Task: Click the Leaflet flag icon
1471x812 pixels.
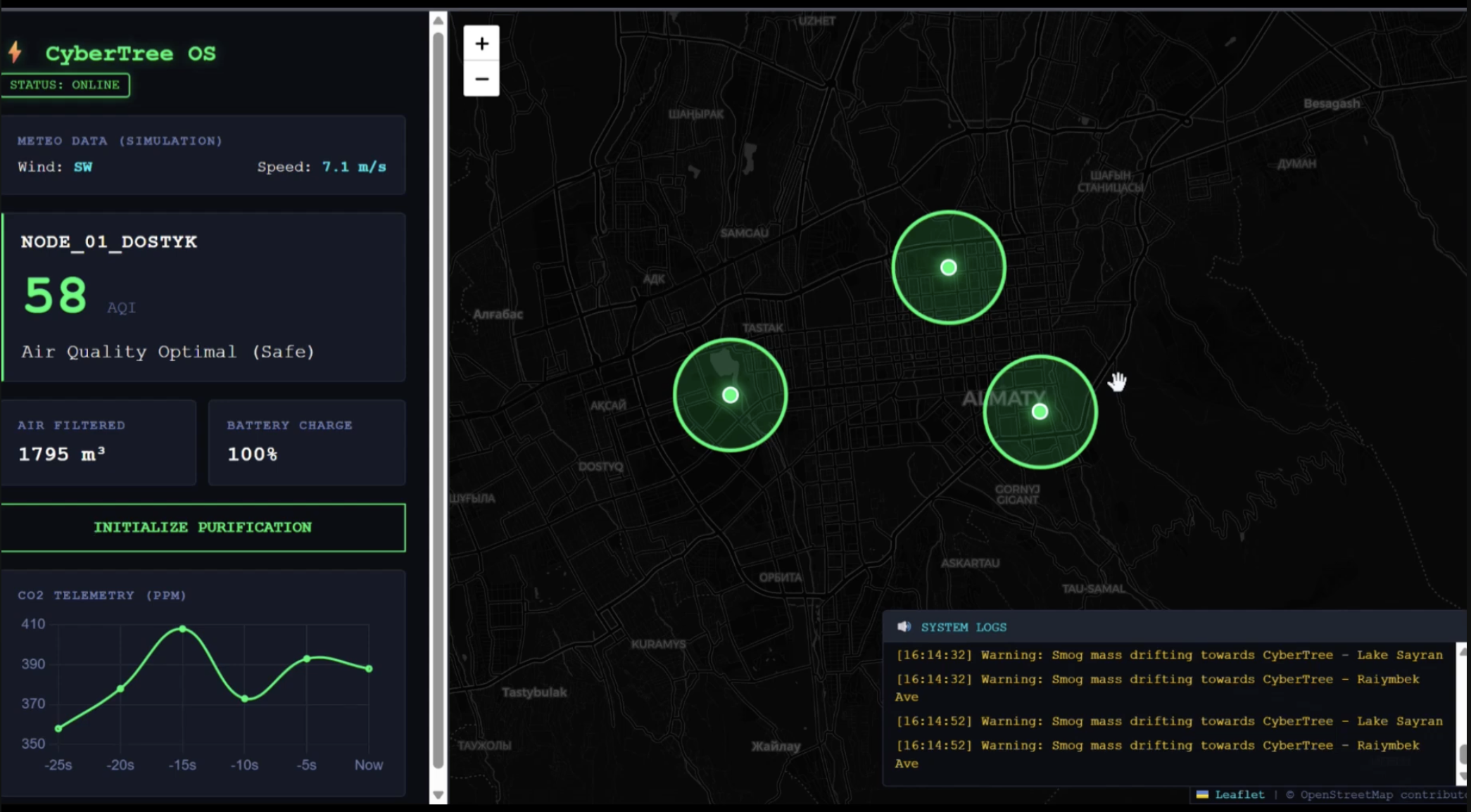Action: pos(1202,794)
